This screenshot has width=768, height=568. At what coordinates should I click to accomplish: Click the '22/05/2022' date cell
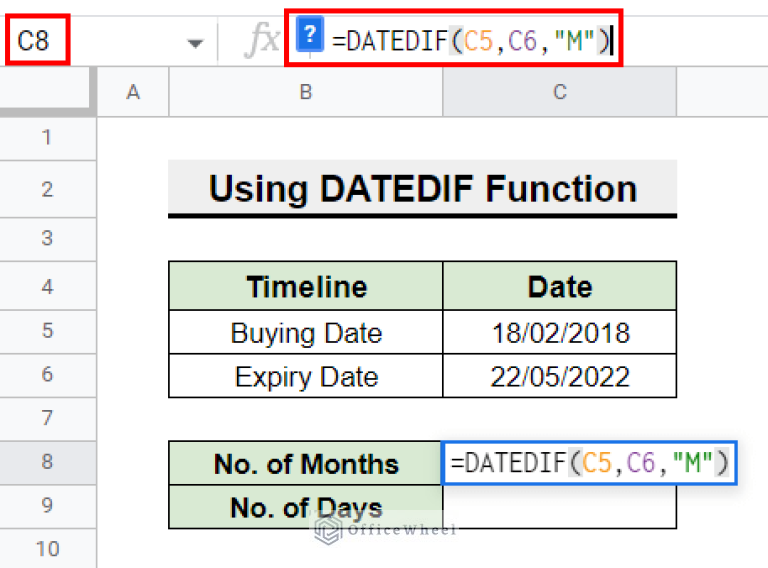point(560,376)
